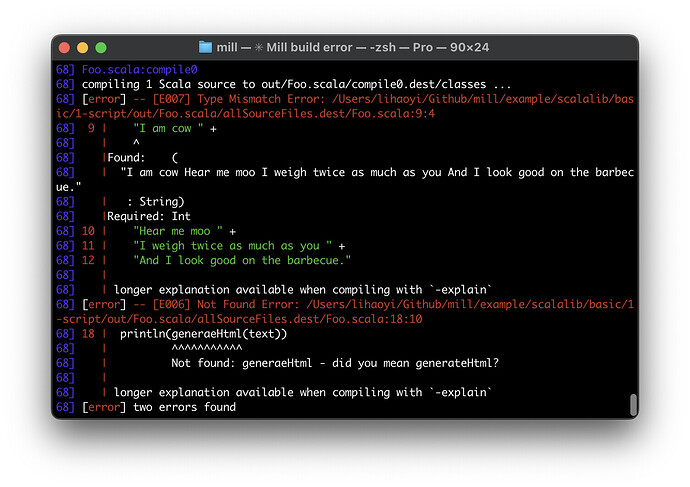The image size is (690, 487).
Task: Click 'println(generaeHtml(text))' code line
Action: (203, 334)
